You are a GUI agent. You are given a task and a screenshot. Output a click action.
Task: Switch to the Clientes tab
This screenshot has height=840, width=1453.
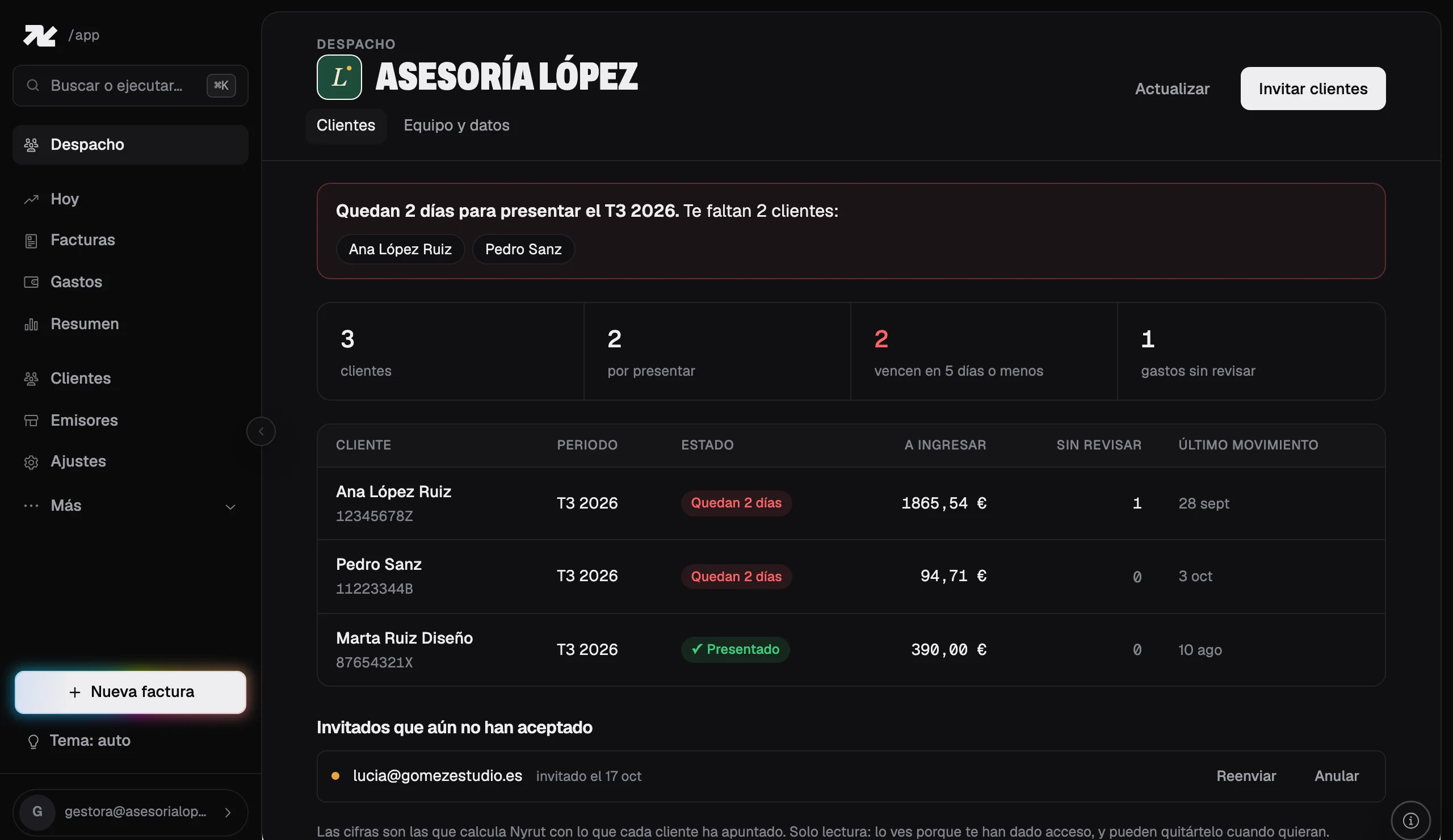(346, 125)
